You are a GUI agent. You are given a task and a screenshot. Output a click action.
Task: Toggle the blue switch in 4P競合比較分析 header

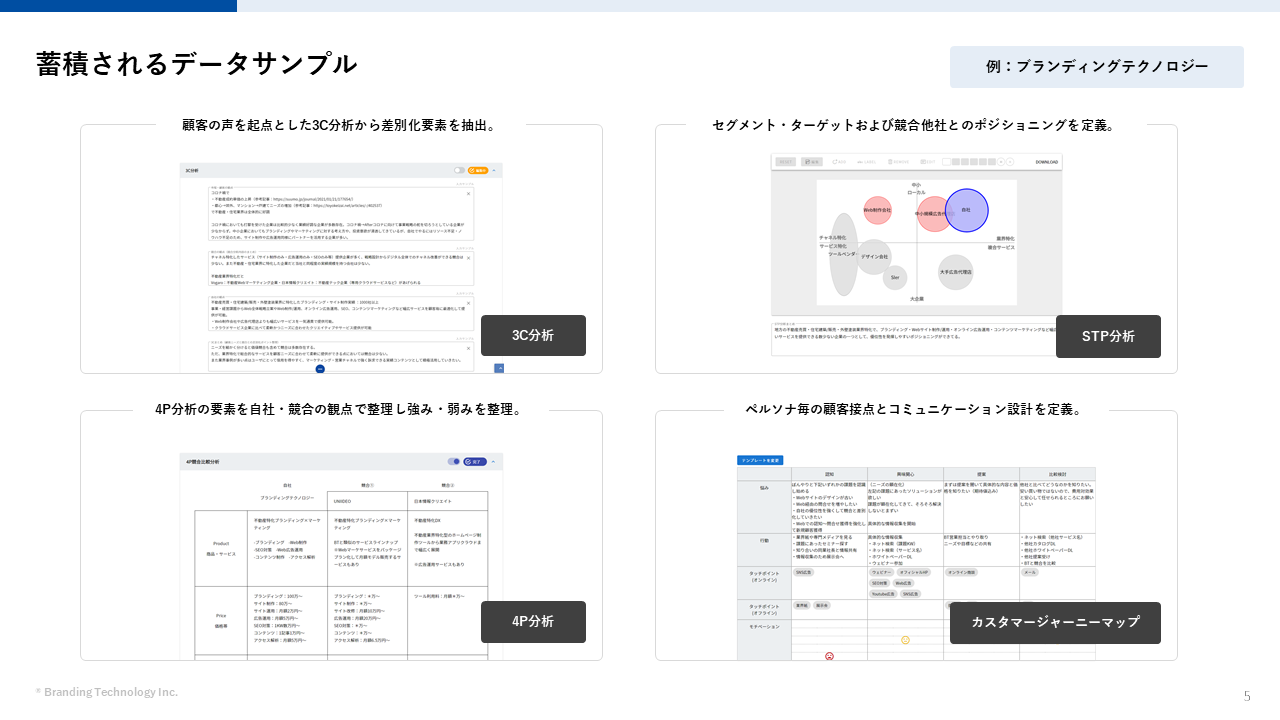(x=454, y=462)
